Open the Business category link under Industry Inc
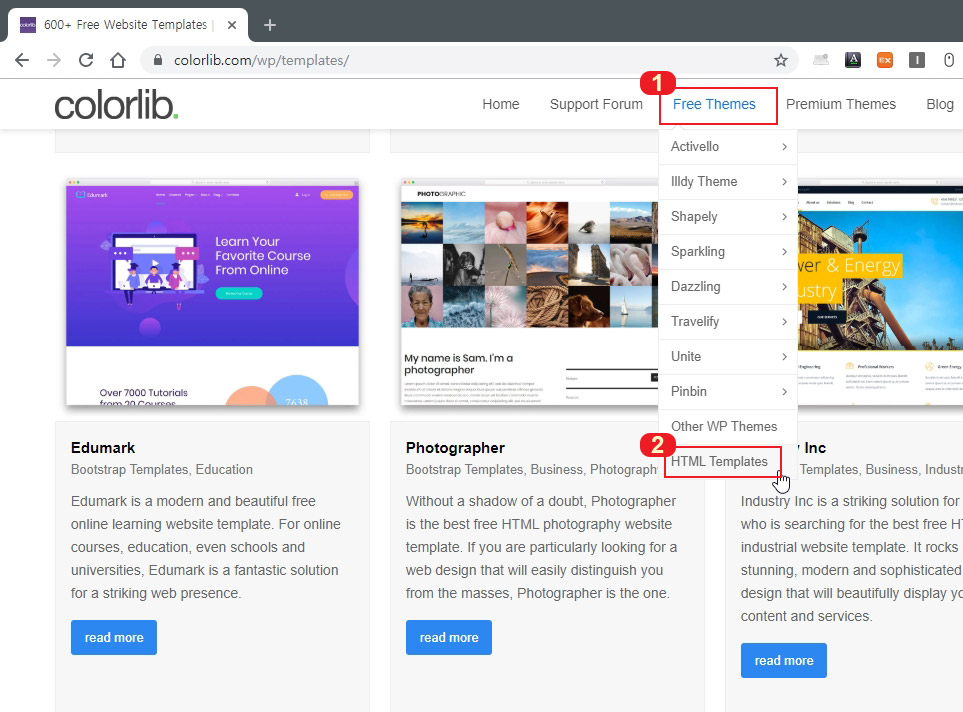The image size is (963, 712). click(892, 469)
